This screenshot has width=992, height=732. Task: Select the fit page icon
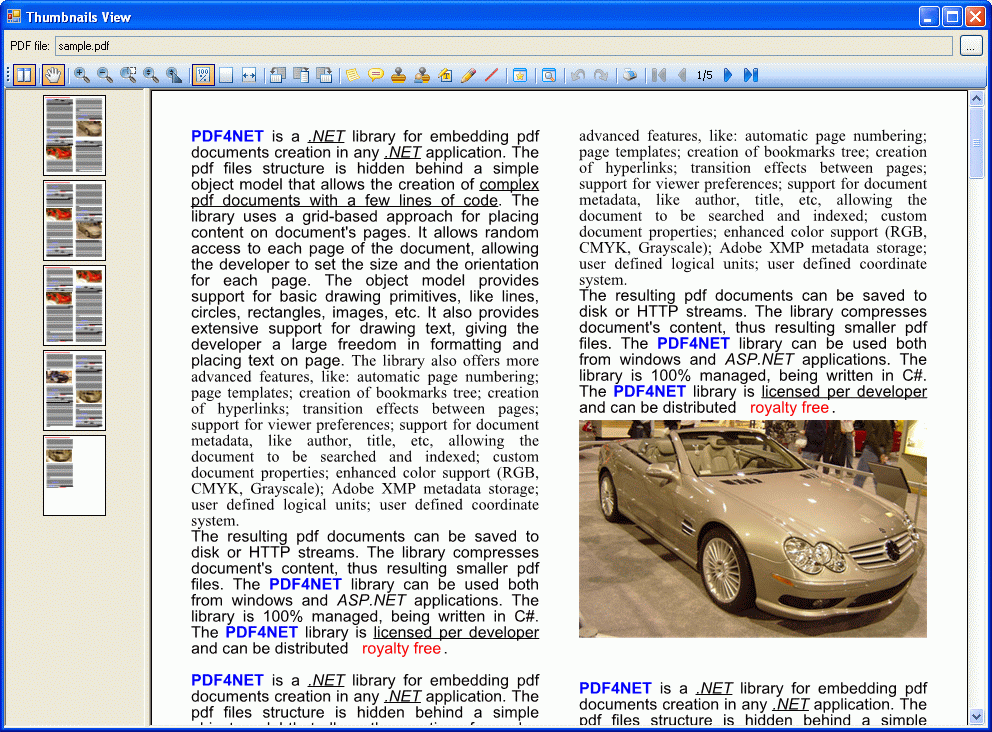226,75
